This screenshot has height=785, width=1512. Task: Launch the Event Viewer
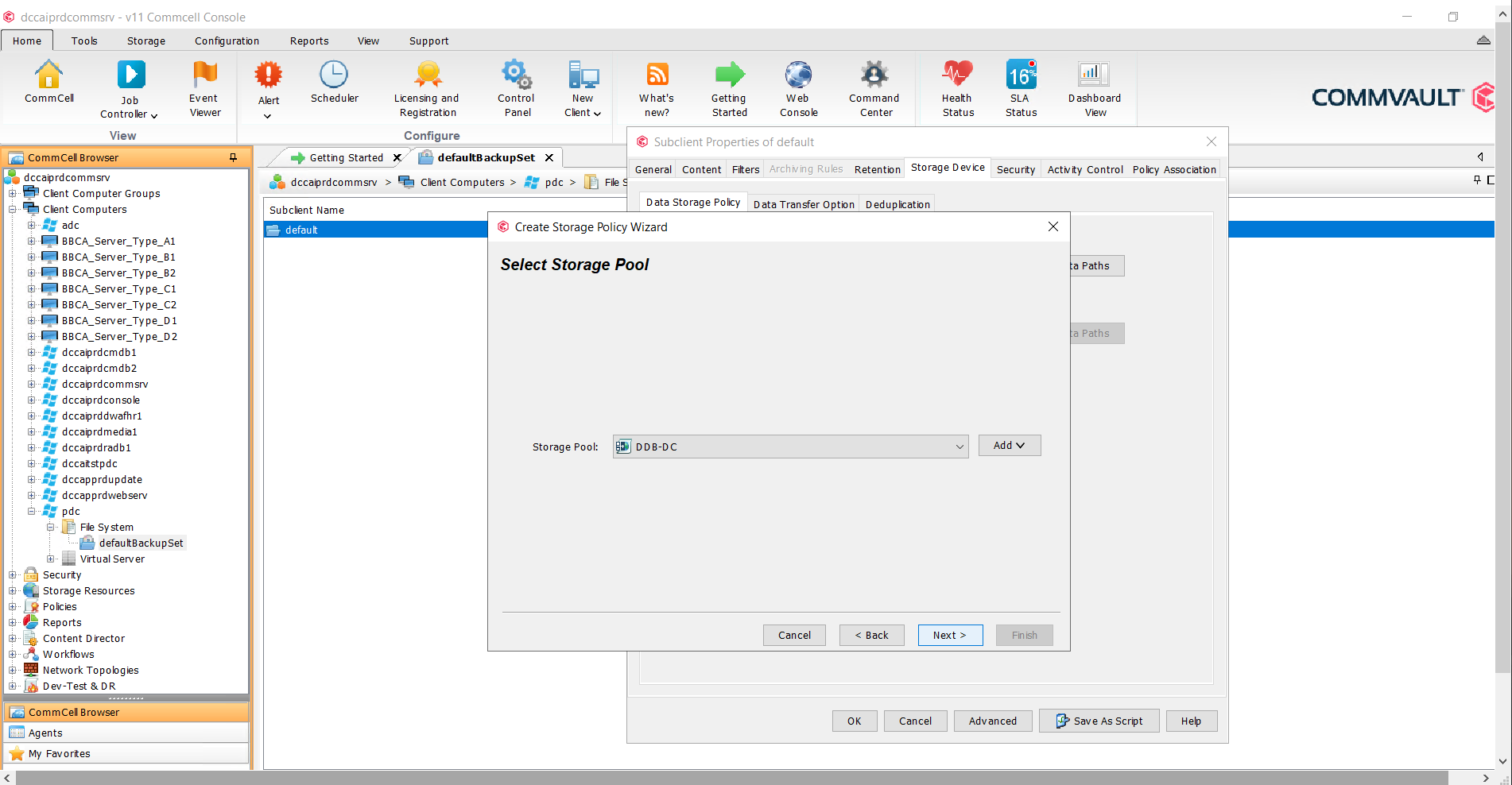(x=204, y=89)
